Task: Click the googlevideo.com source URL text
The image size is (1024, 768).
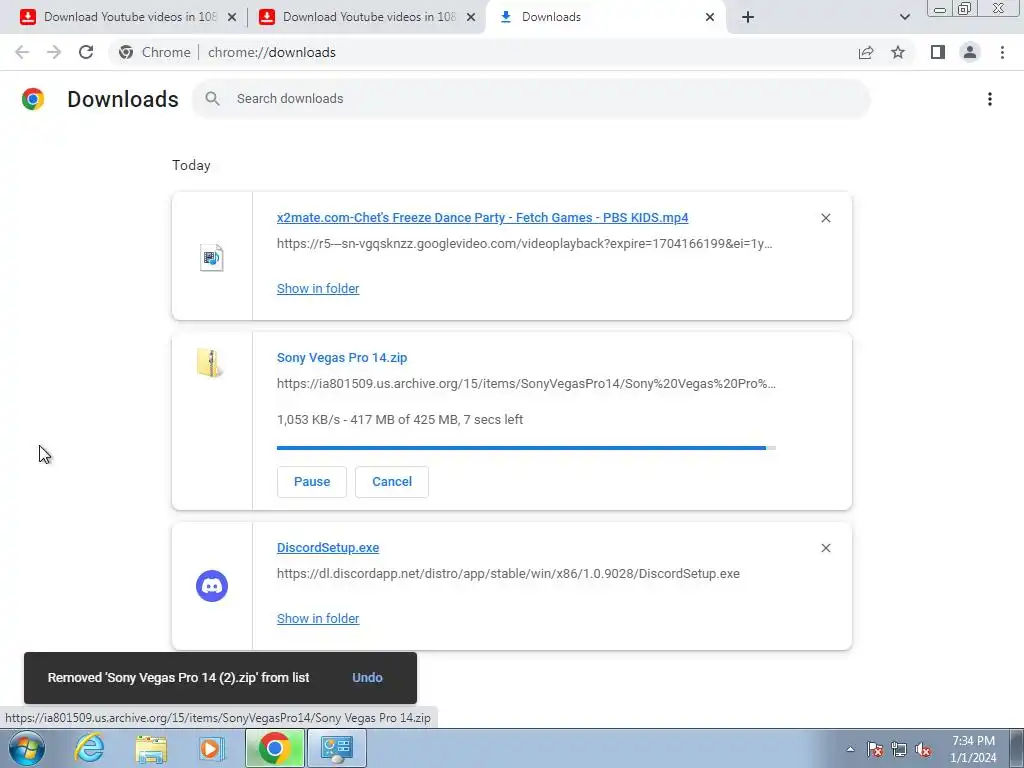Action: [x=524, y=244]
